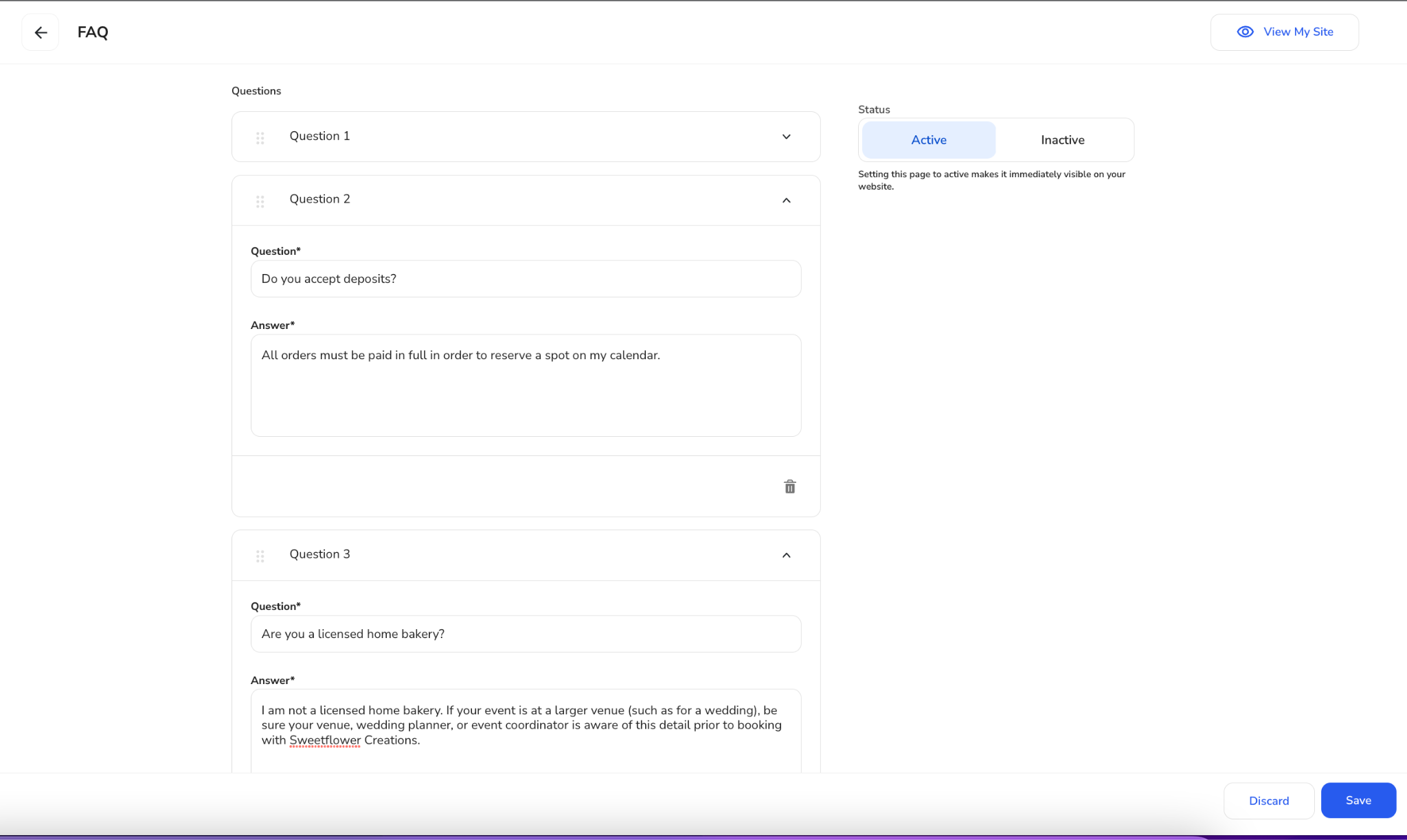Set page status to Inactive
Screen dimensions: 1407x840
(x=1062, y=140)
